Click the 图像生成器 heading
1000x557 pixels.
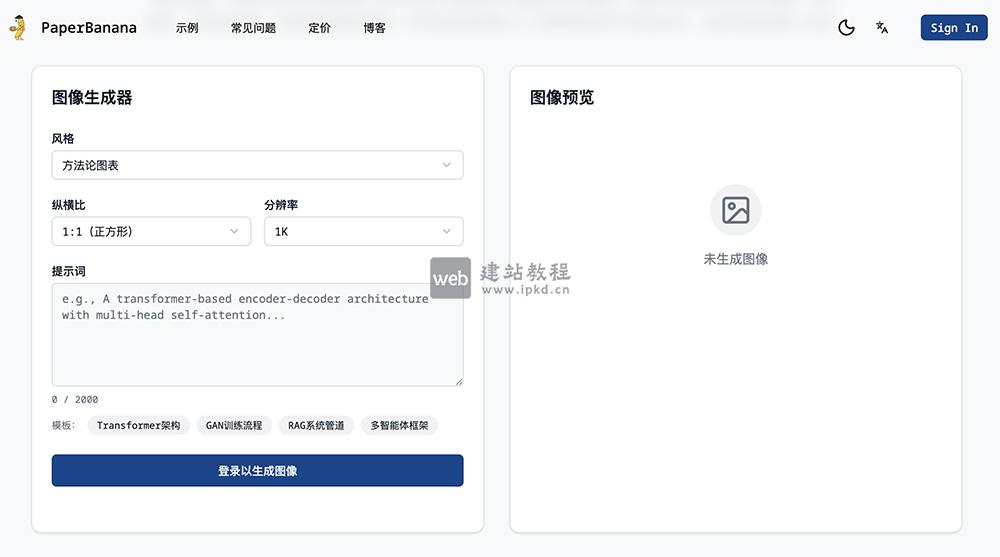click(92, 98)
